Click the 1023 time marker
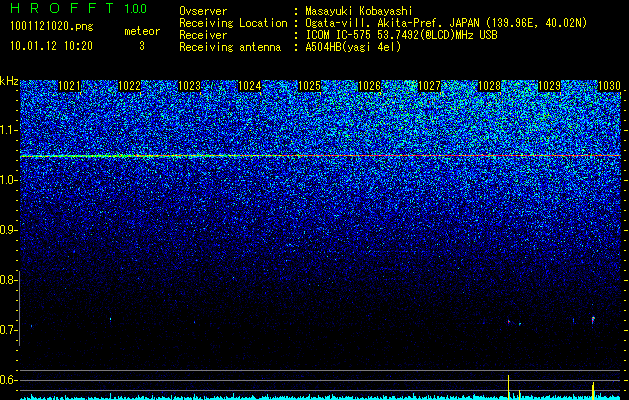Image resolution: width=629 pixels, height=400 pixels. (189, 86)
